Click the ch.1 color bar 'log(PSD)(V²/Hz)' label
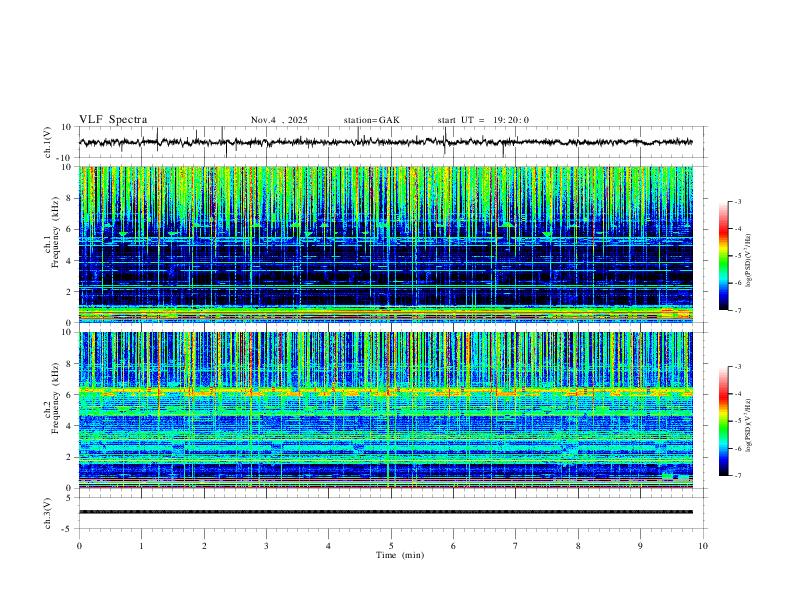Viewport: 792px width, 612px height. tap(749, 261)
